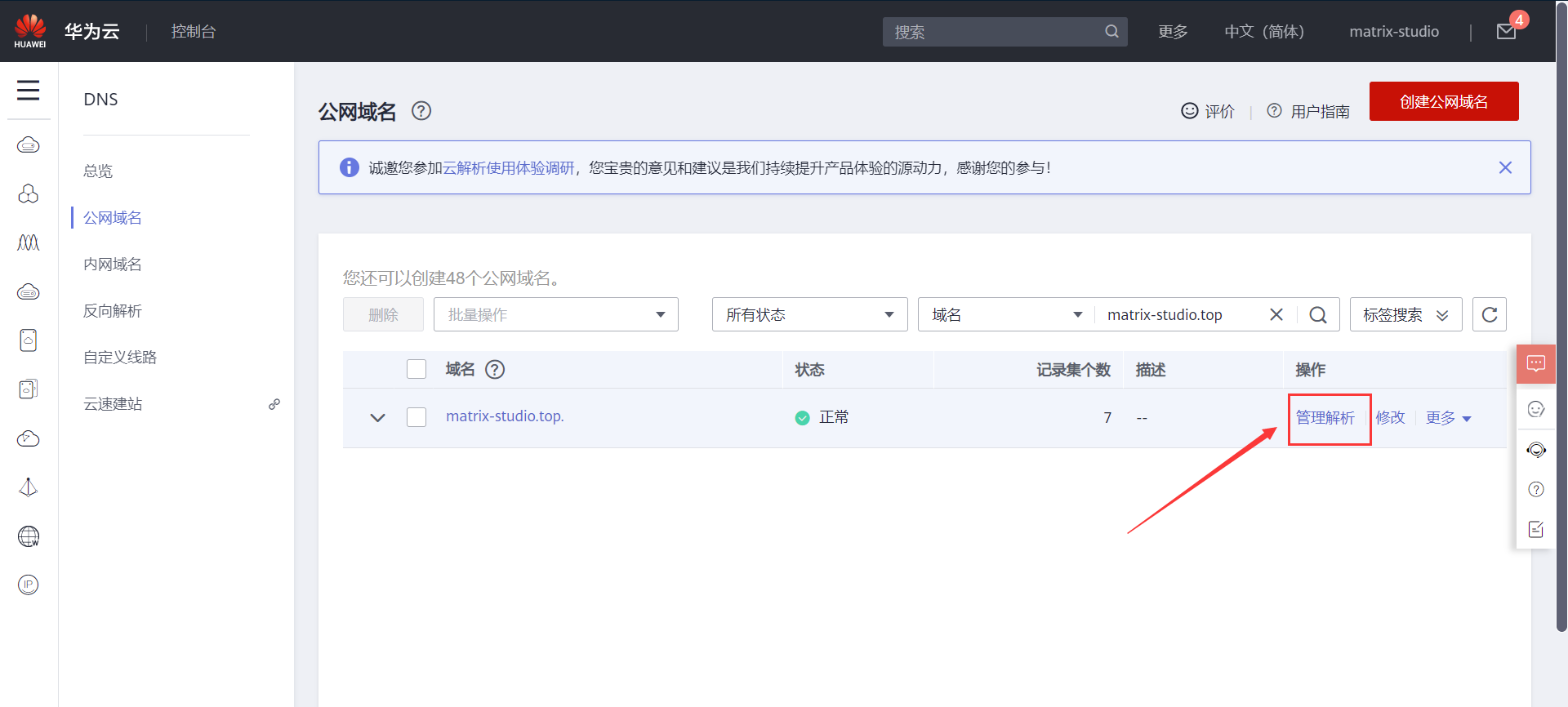Open the 中文 (简体) language menu
This screenshot has width=1568, height=707.
click(1264, 32)
